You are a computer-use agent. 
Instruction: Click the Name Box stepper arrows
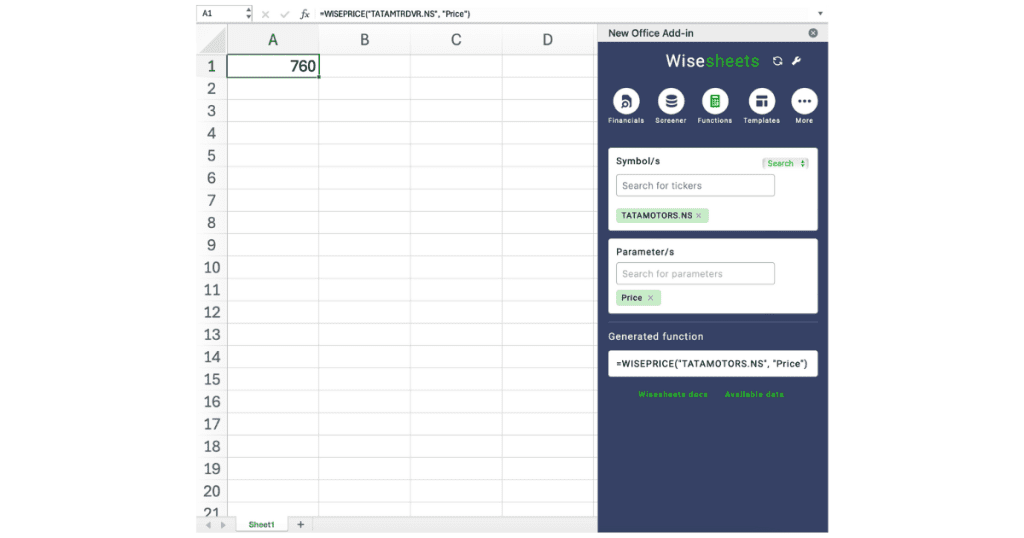248,14
